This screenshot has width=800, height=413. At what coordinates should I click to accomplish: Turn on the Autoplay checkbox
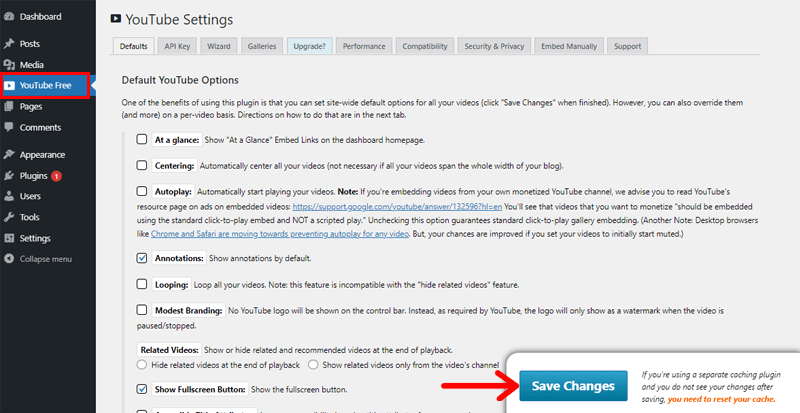[x=142, y=191]
